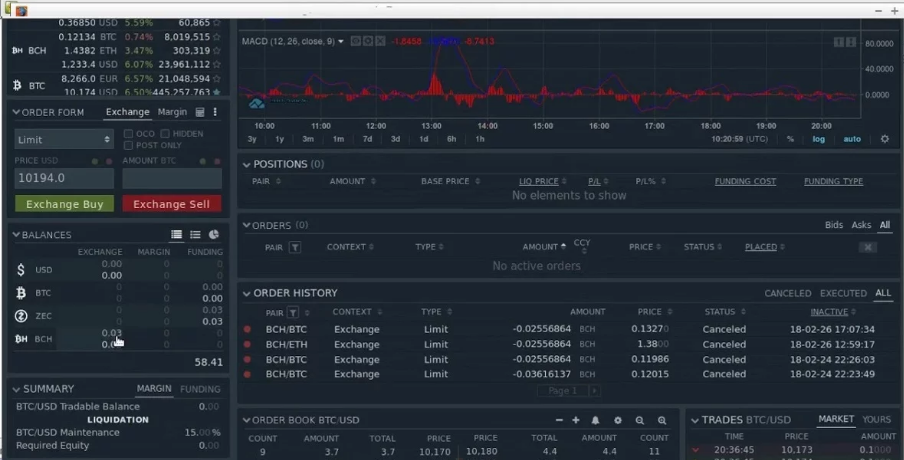Click green bid dot beside PRICE USD

[95, 161]
